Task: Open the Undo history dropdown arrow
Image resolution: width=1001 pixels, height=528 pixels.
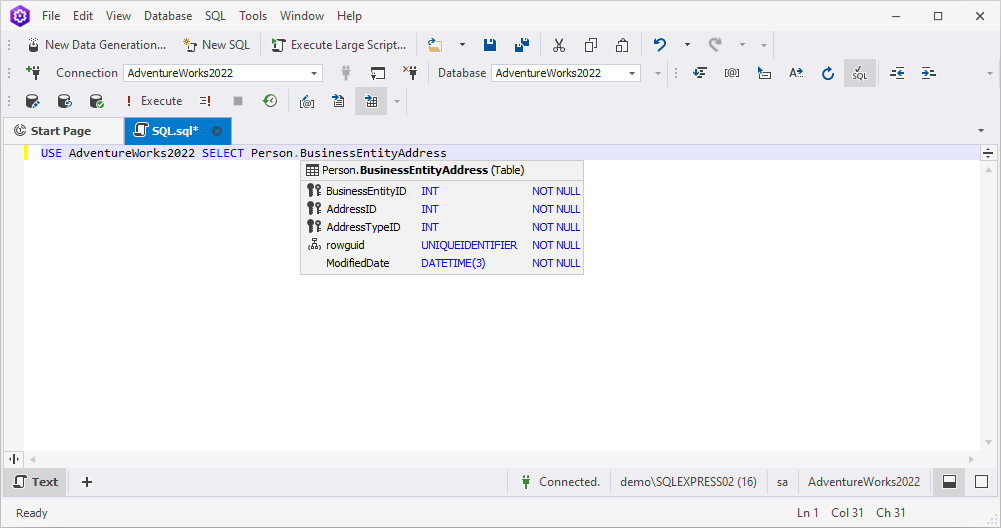Action: point(687,45)
